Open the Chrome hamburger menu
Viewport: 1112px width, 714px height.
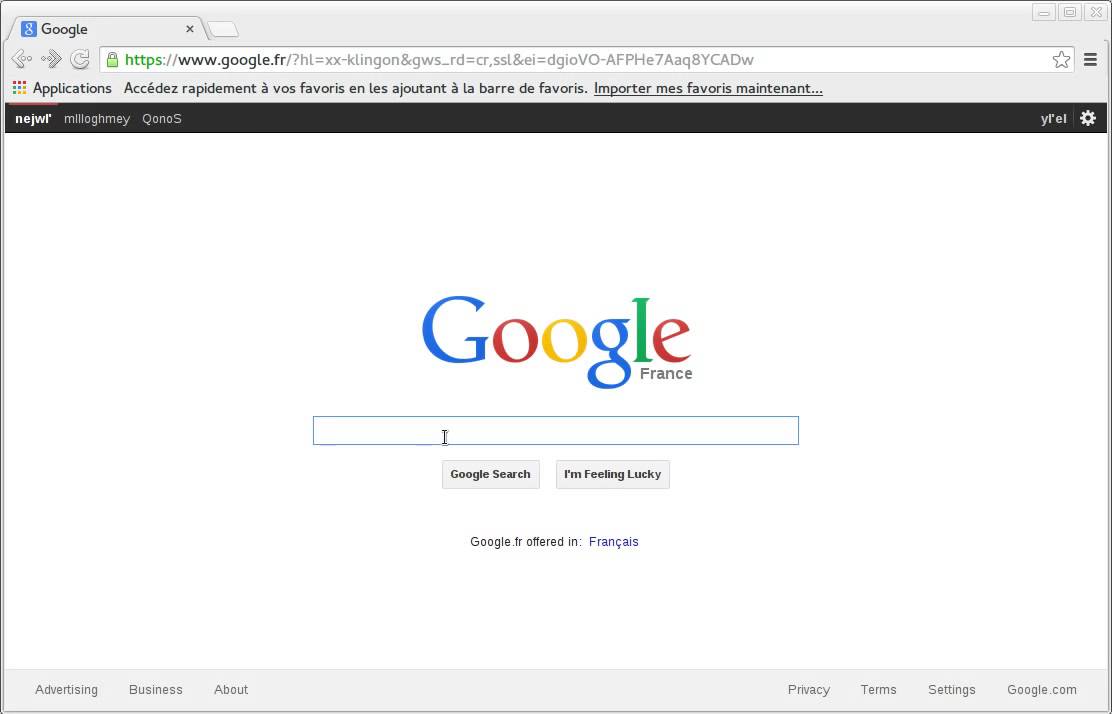click(1091, 60)
